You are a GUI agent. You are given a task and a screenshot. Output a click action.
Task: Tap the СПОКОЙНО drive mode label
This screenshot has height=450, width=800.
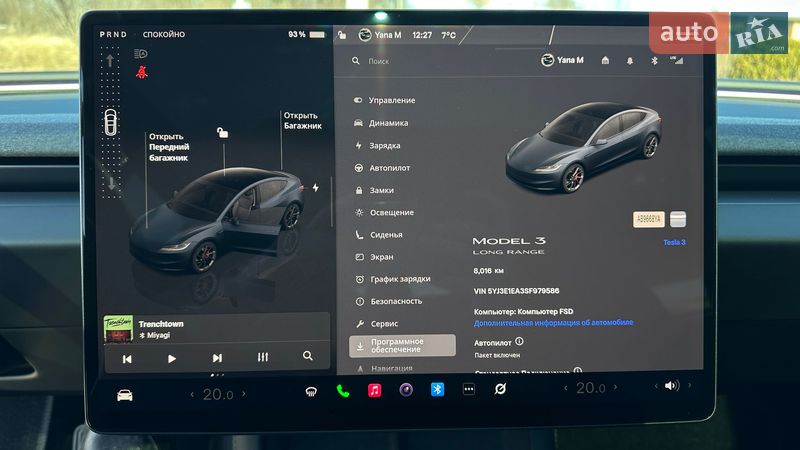pos(164,35)
